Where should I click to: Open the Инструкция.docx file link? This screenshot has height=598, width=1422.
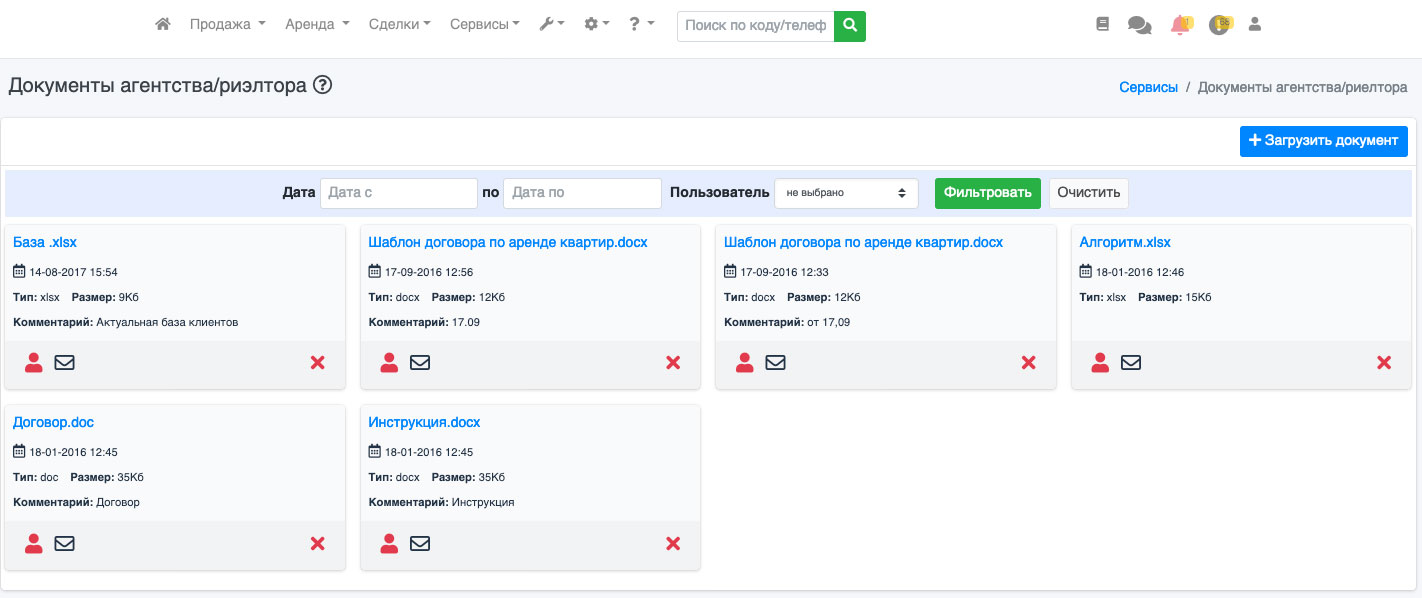coord(424,422)
